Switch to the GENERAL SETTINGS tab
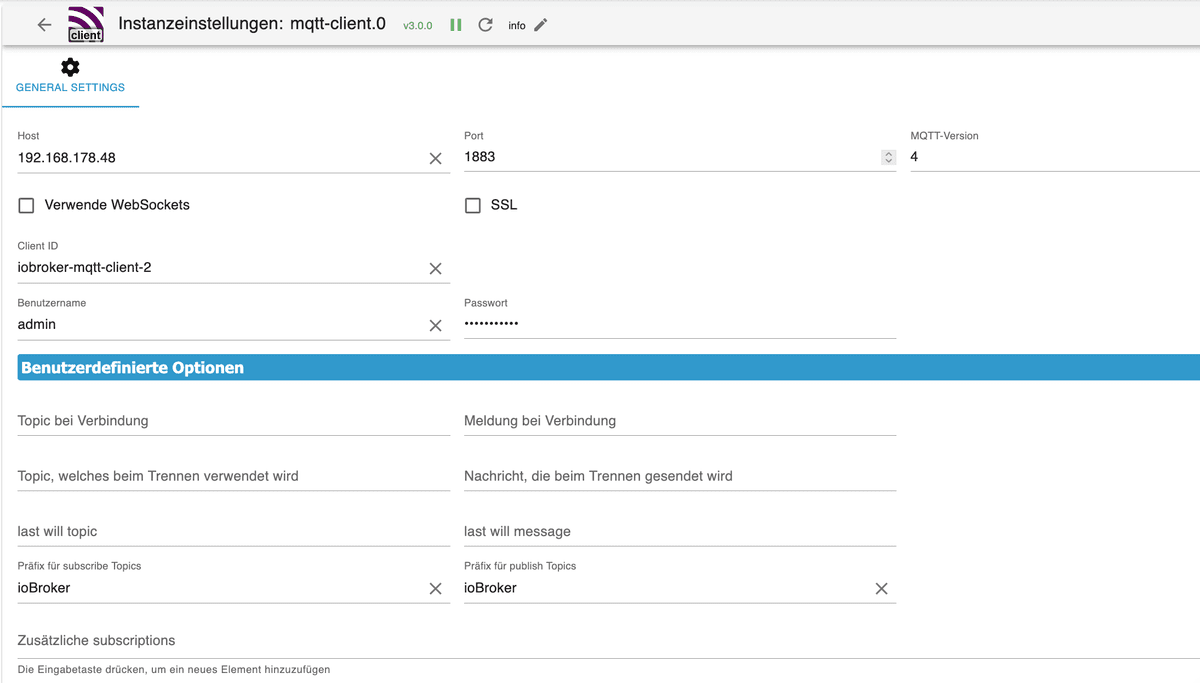Image resolution: width=1200 pixels, height=683 pixels. click(x=70, y=87)
